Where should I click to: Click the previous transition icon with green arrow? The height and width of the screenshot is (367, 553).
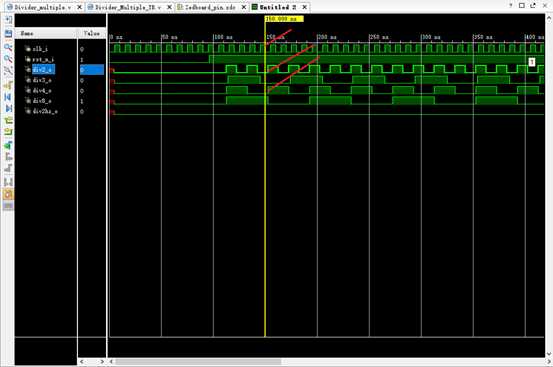8,121
